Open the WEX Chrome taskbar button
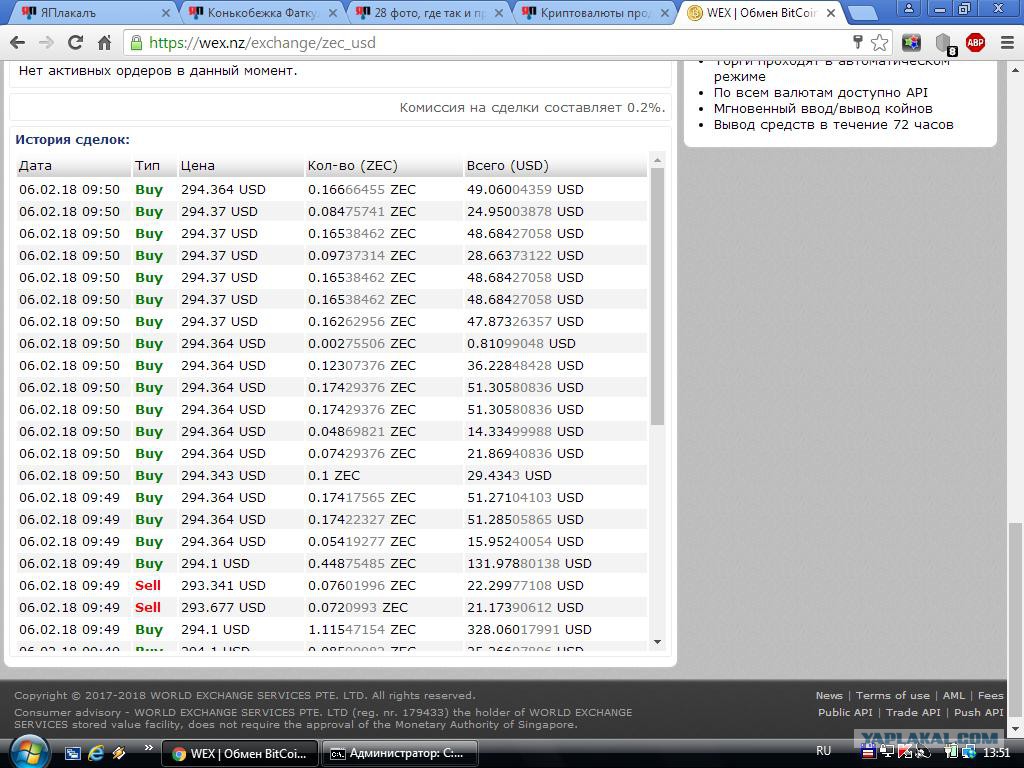Screen dimensions: 1024x768 pos(239,754)
